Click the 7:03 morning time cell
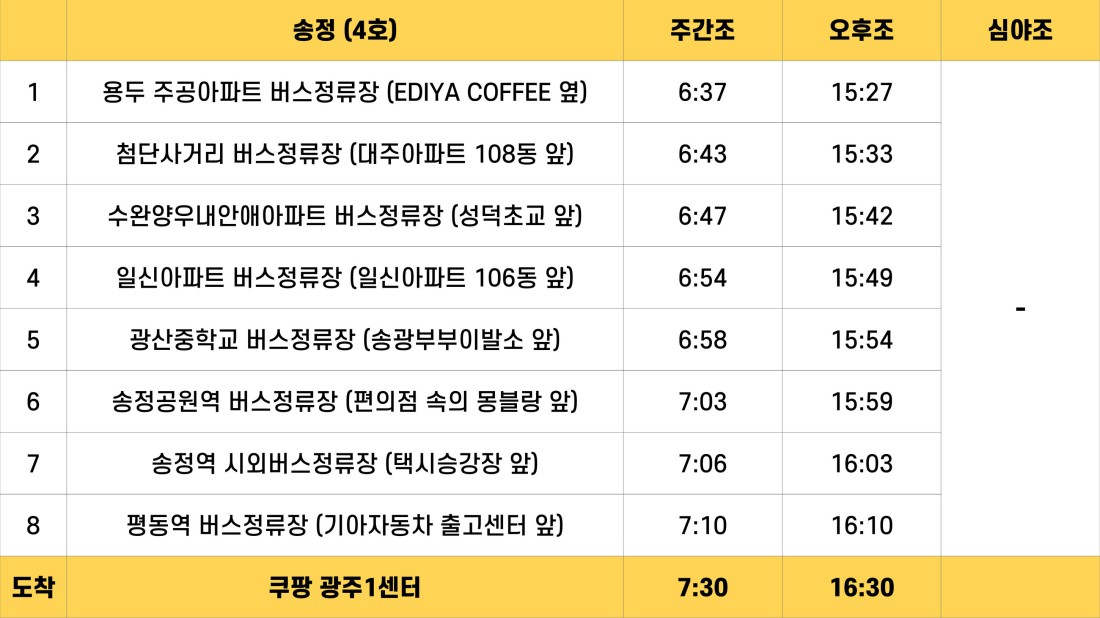The width and height of the screenshot is (1100, 618). [x=702, y=401]
